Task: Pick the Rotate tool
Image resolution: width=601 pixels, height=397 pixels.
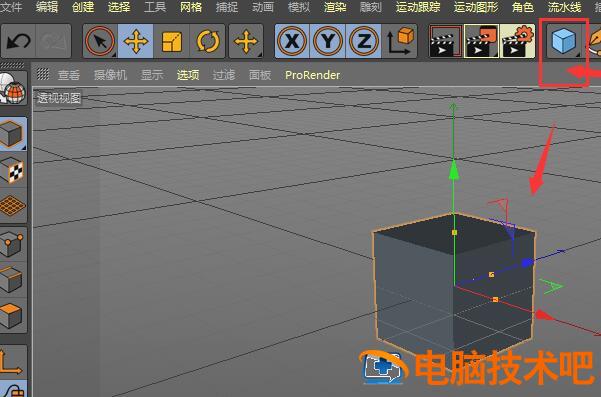Action: click(207, 41)
